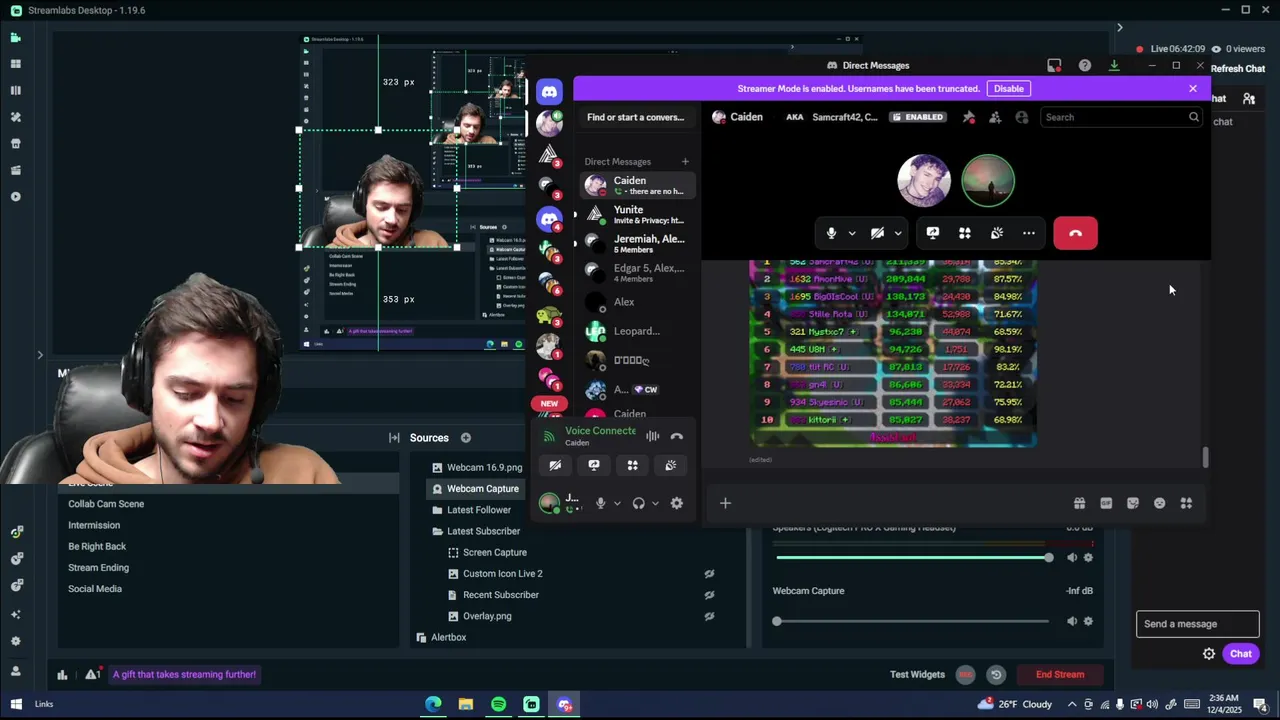Open output device arrow beside headphones
Viewport: 1280px width, 720px height.
point(655,503)
